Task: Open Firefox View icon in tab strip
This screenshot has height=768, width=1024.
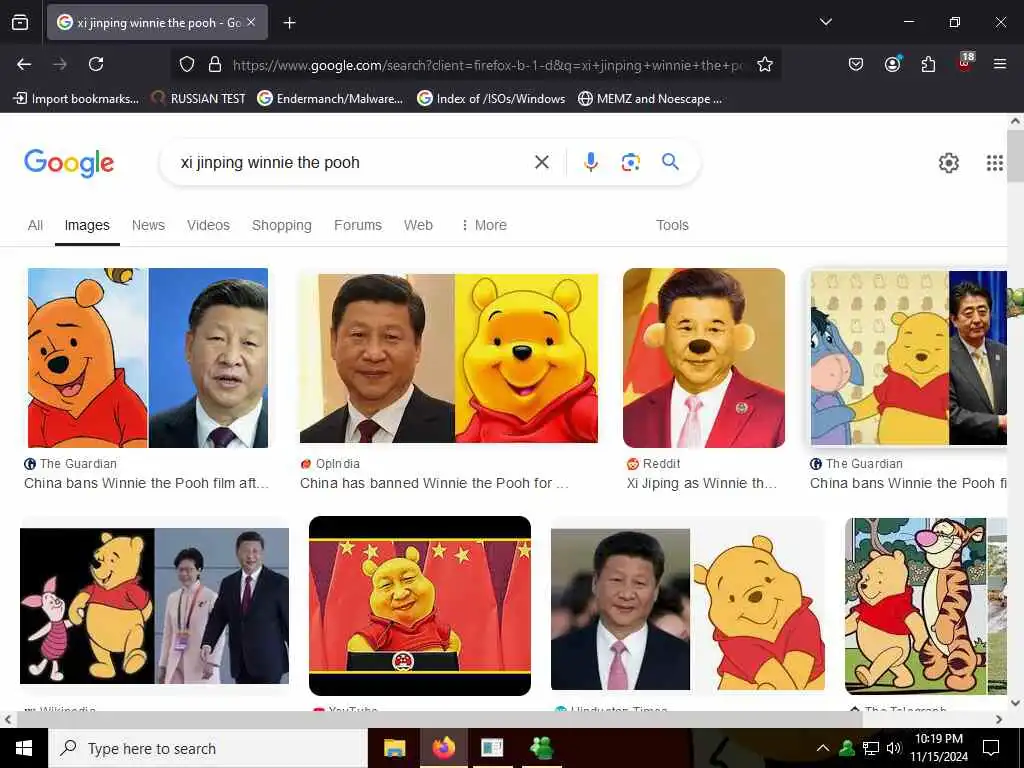Action: click(x=20, y=22)
